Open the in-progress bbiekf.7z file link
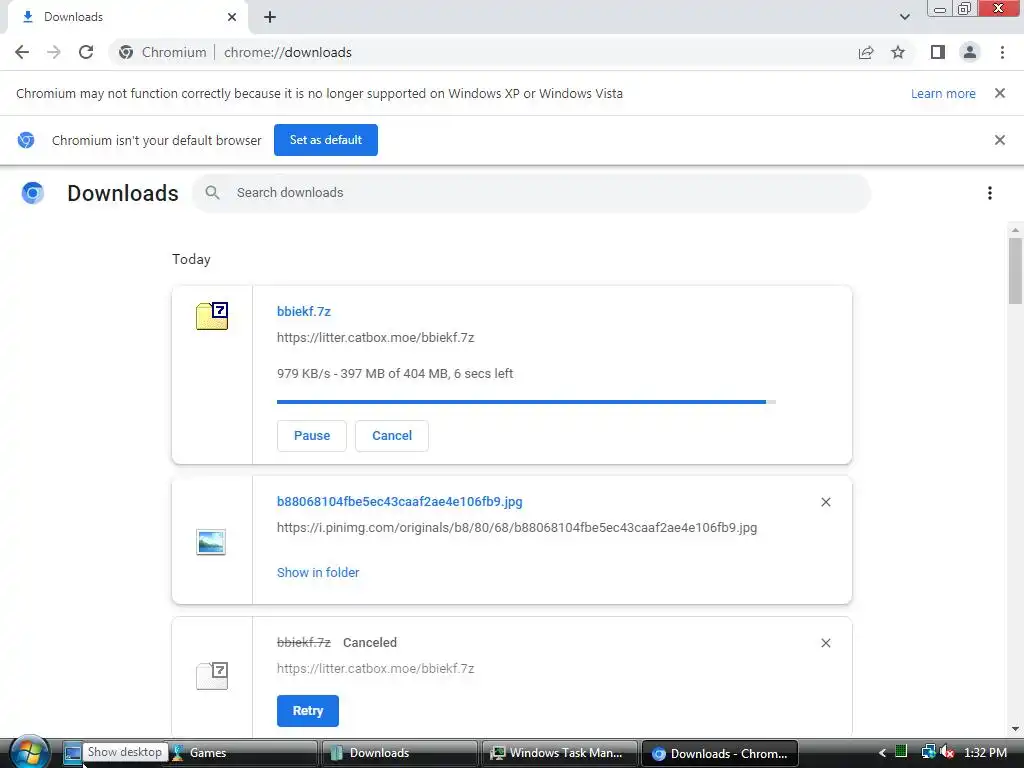Screen dimensions: 1024x768 (304, 312)
